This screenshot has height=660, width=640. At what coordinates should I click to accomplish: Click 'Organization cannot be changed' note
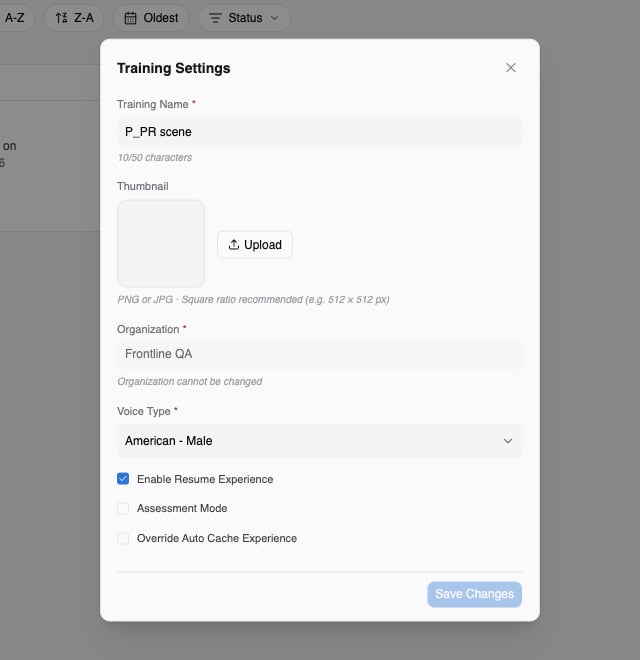coord(189,381)
